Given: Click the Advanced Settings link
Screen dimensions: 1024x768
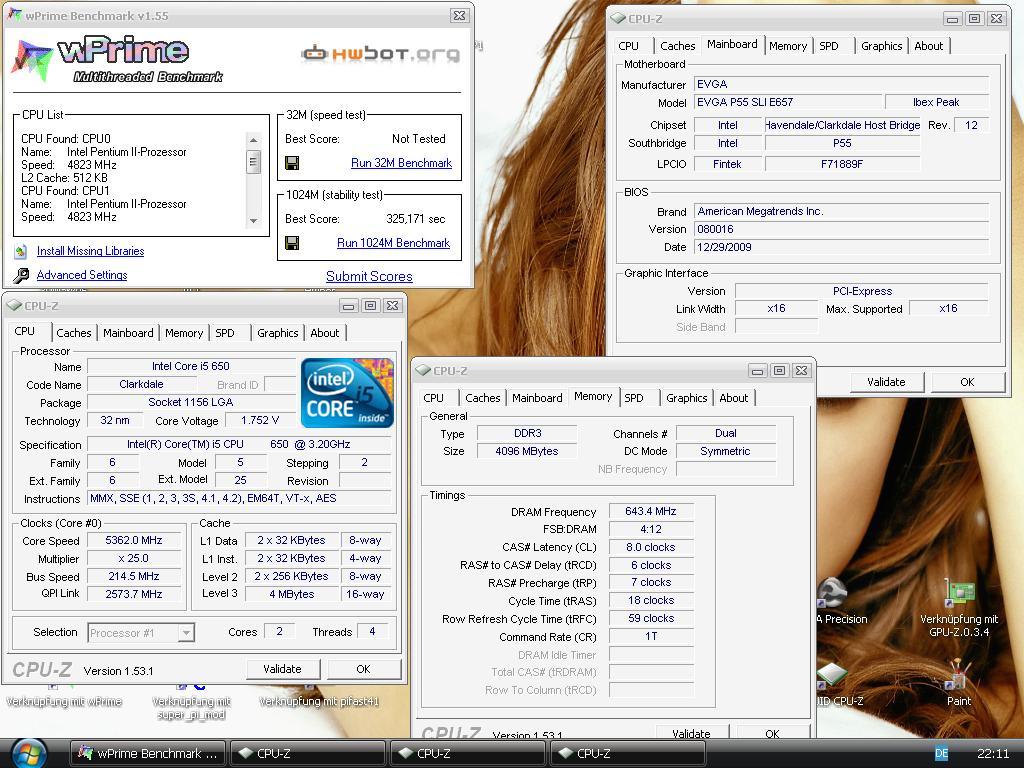Looking at the screenshot, I should point(82,275).
